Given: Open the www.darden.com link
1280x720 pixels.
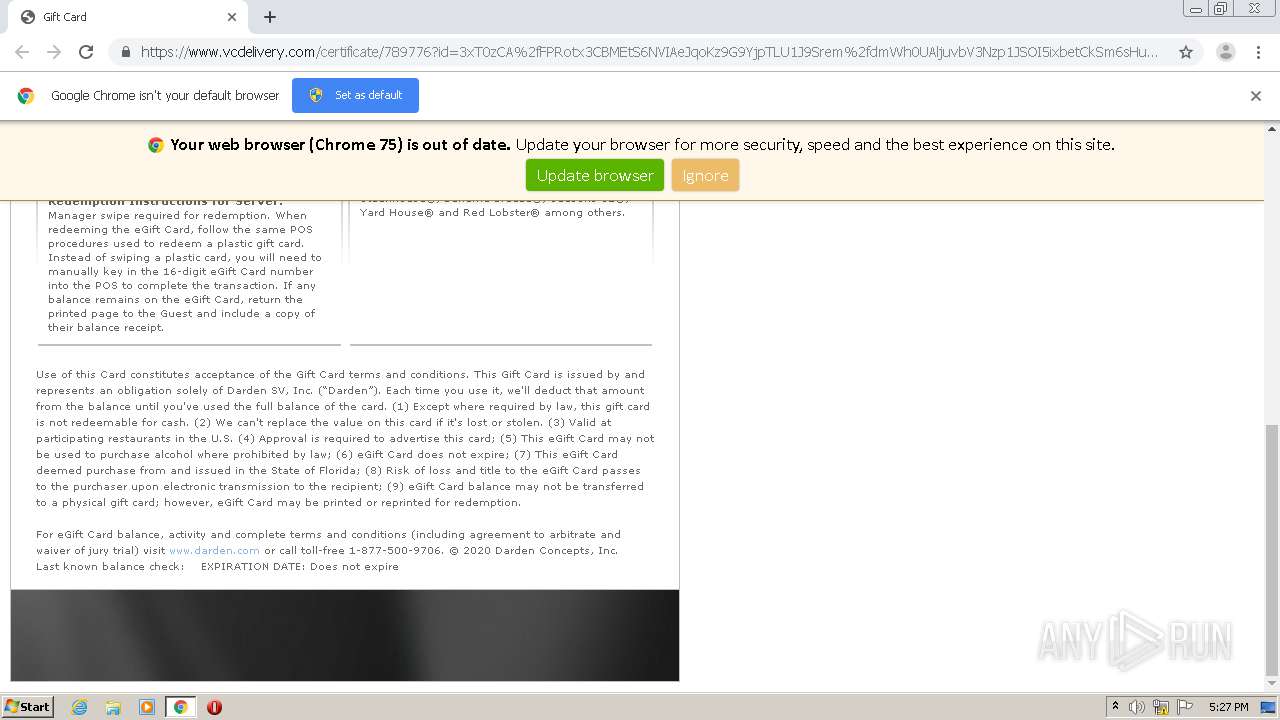Looking at the screenshot, I should [x=214, y=550].
